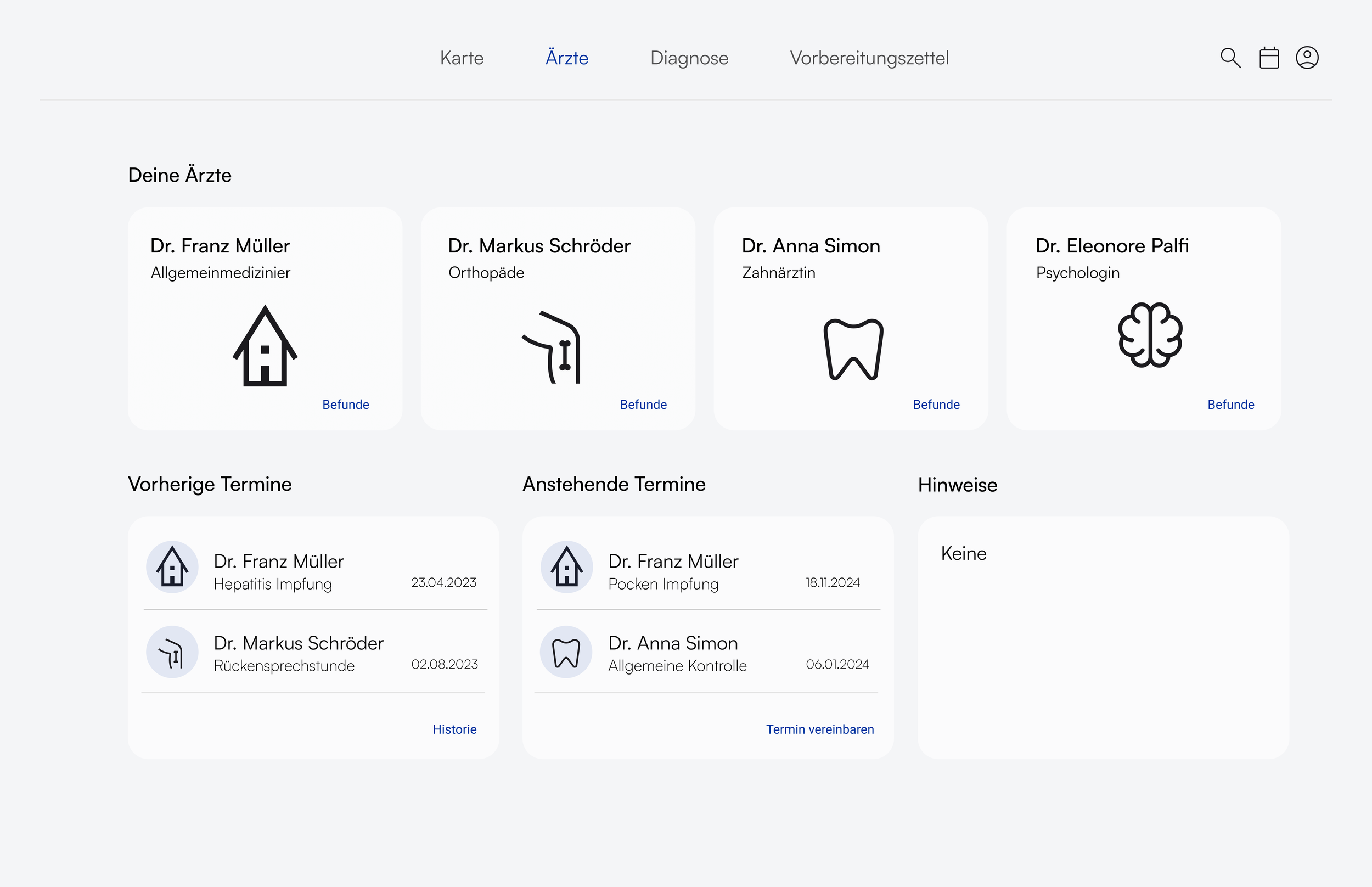
Task: Open the Historie link
Action: click(454, 729)
